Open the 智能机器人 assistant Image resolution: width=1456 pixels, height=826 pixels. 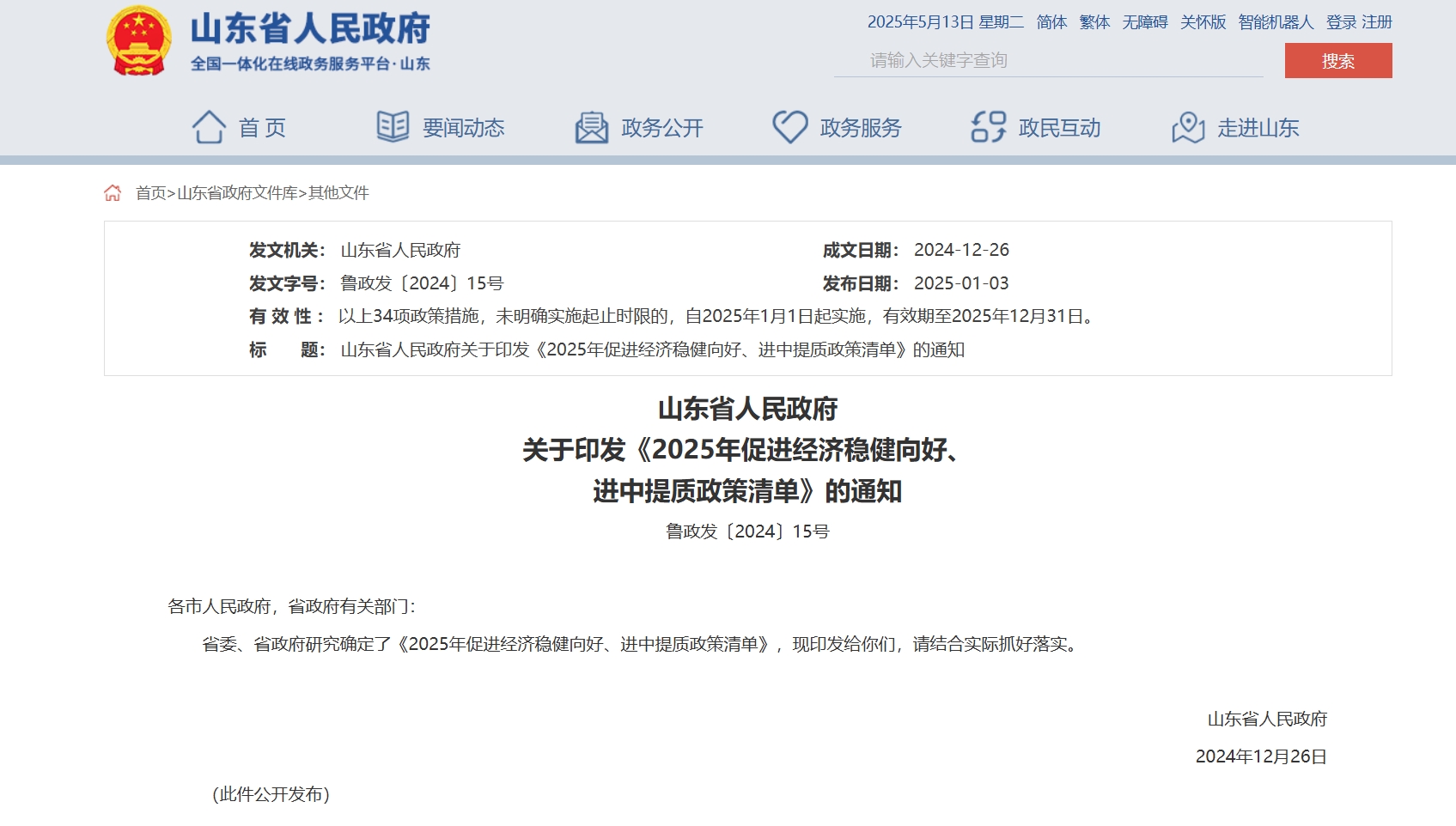click(x=1276, y=22)
